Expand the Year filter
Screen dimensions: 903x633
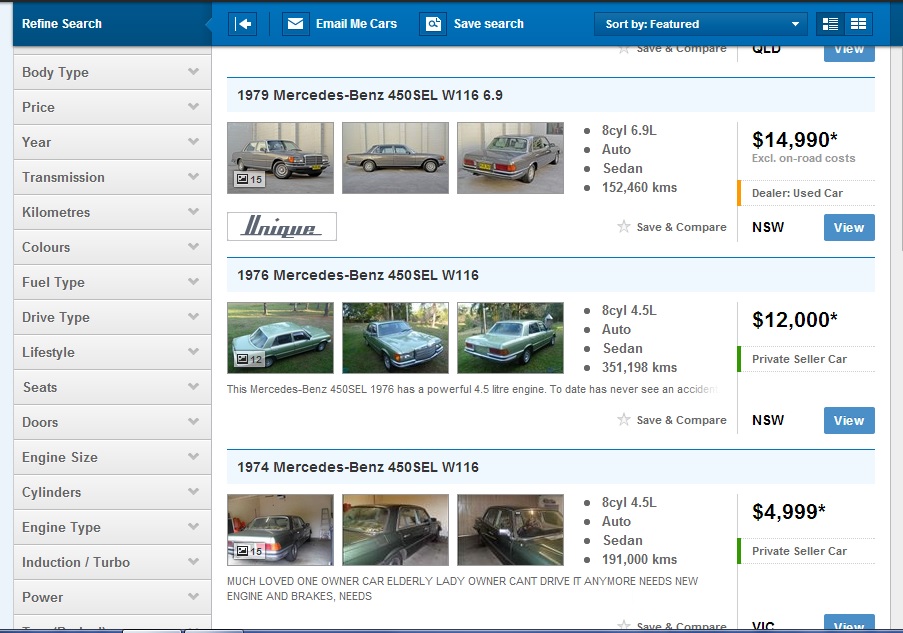coord(112,142)
